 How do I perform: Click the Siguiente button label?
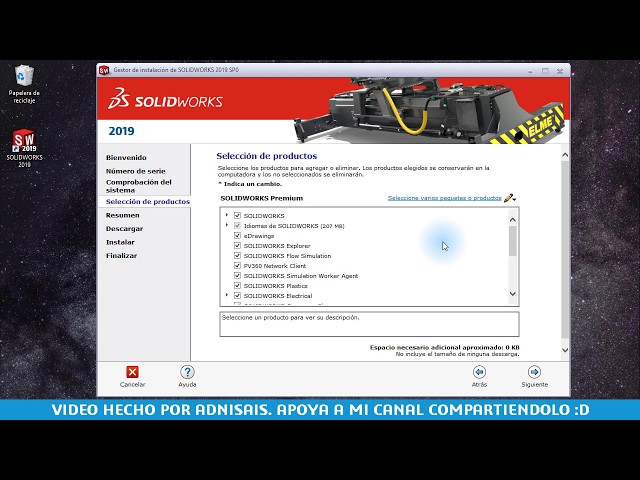[x=534, y=384]
